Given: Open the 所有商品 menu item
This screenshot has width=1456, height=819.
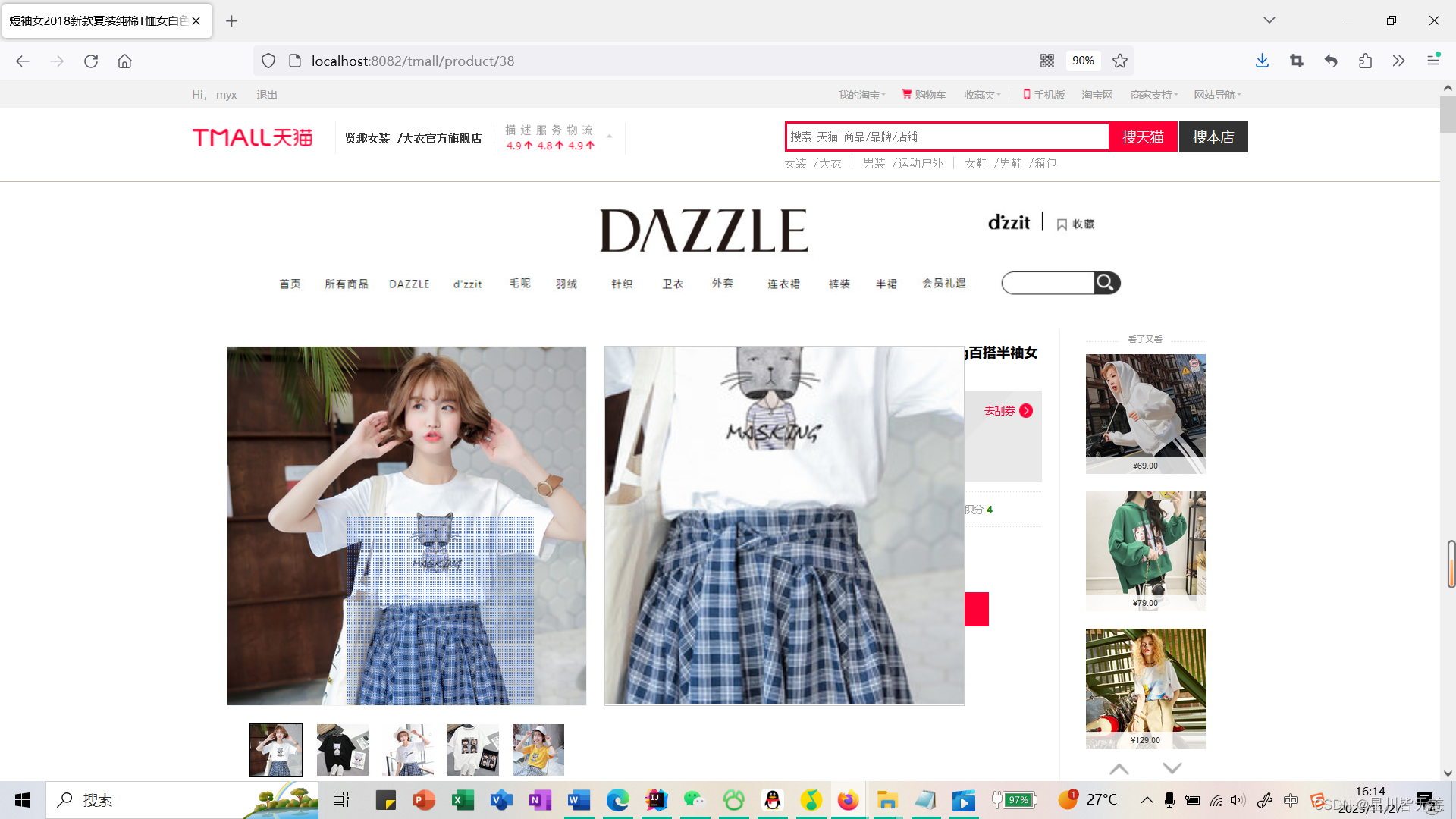Looking at the screenshot, I should pos(347,284).
